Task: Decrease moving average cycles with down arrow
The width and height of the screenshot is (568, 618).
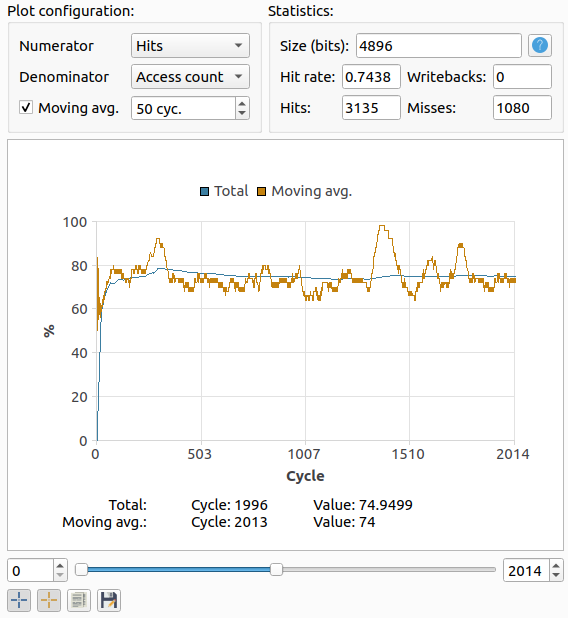Action: coord(242,114)
